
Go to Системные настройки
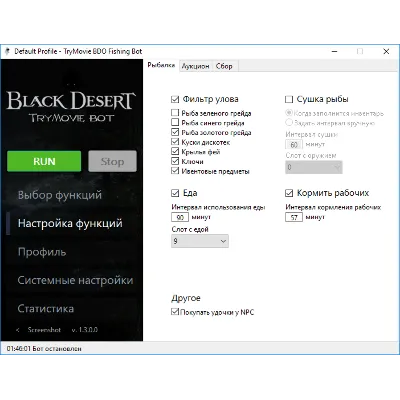(x=75, y=280)
